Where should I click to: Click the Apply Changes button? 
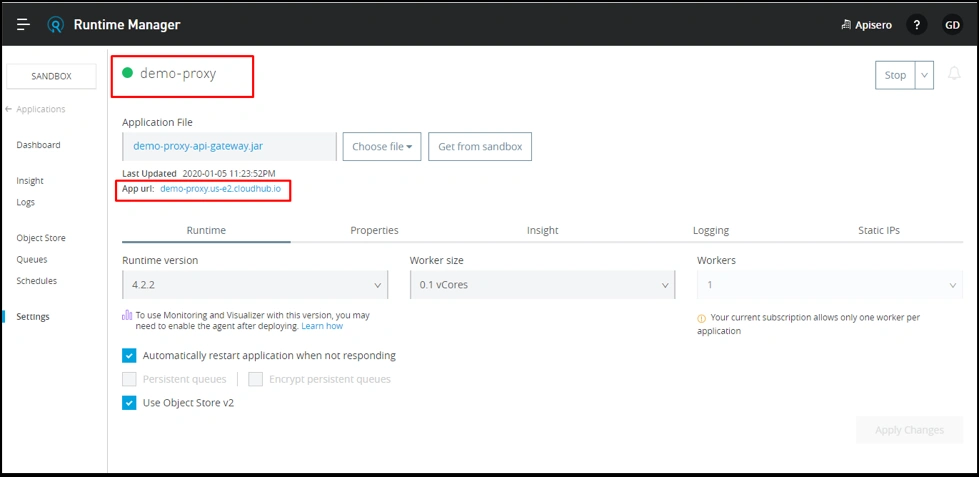909,430
